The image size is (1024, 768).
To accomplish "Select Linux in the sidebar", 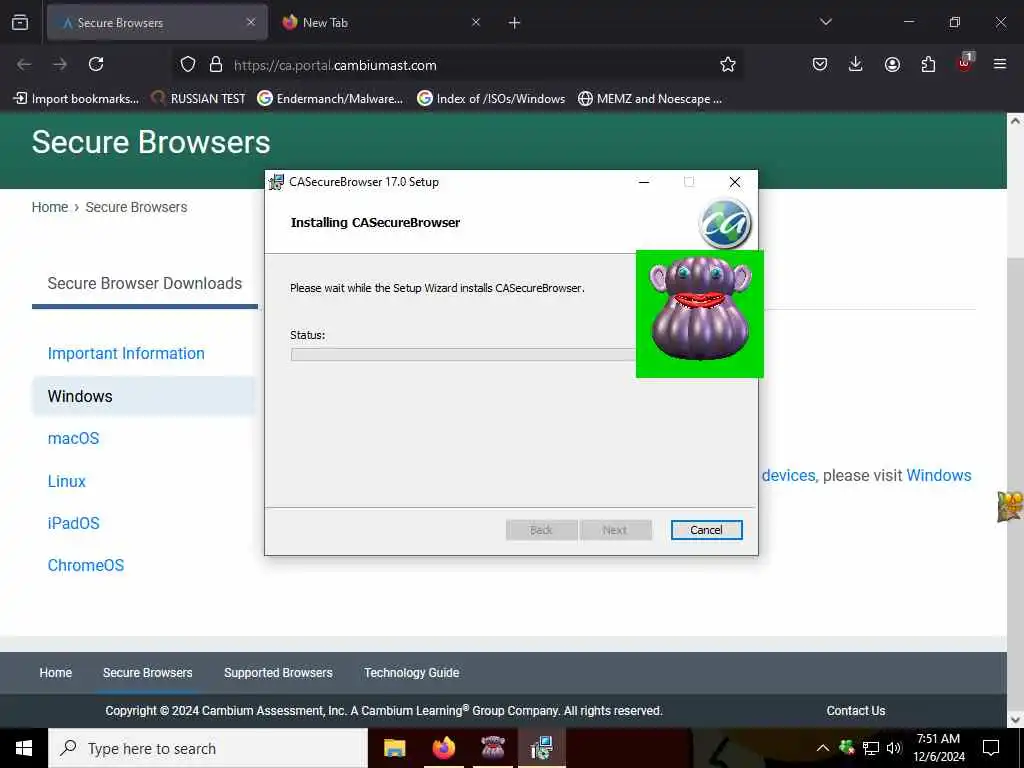I will pyautogui.click(x=67, y=481).
